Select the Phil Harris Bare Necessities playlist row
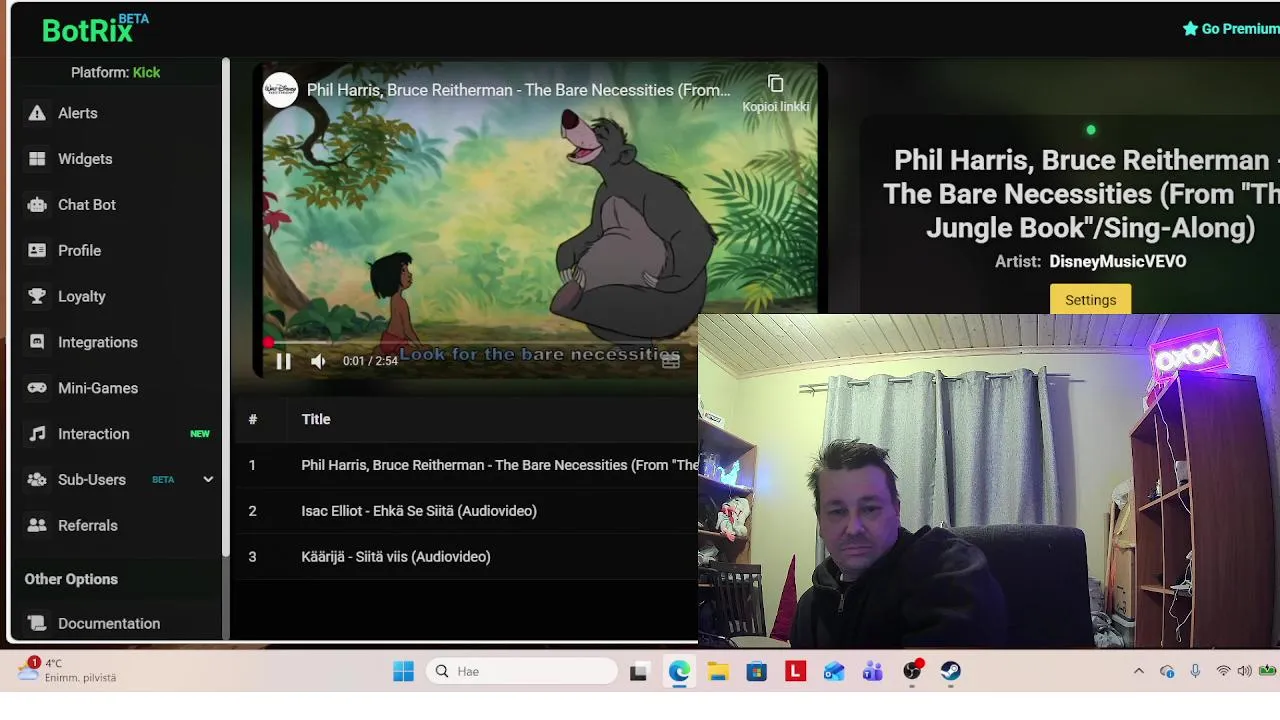The height and width of the screenshot is (720, 1280). click(467, 465)
